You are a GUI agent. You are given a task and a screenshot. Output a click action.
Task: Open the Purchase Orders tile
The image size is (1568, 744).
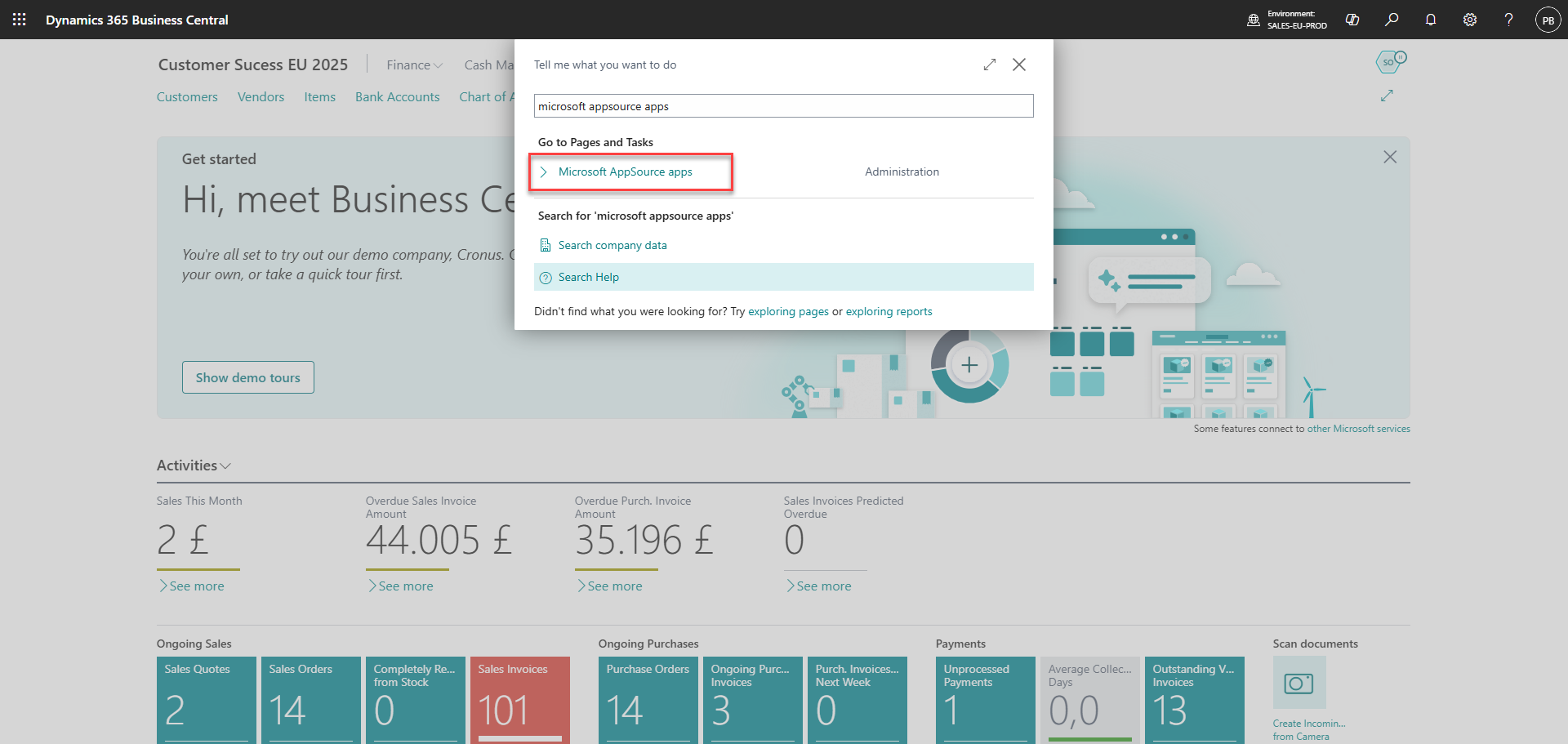(x=648, y=700)
